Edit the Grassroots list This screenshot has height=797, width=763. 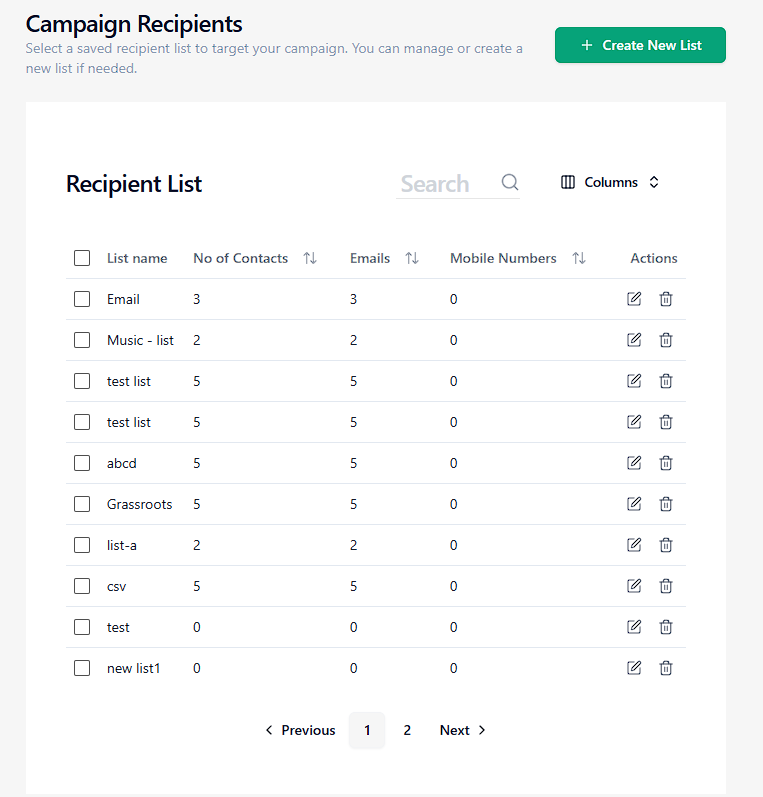(634, 504)
